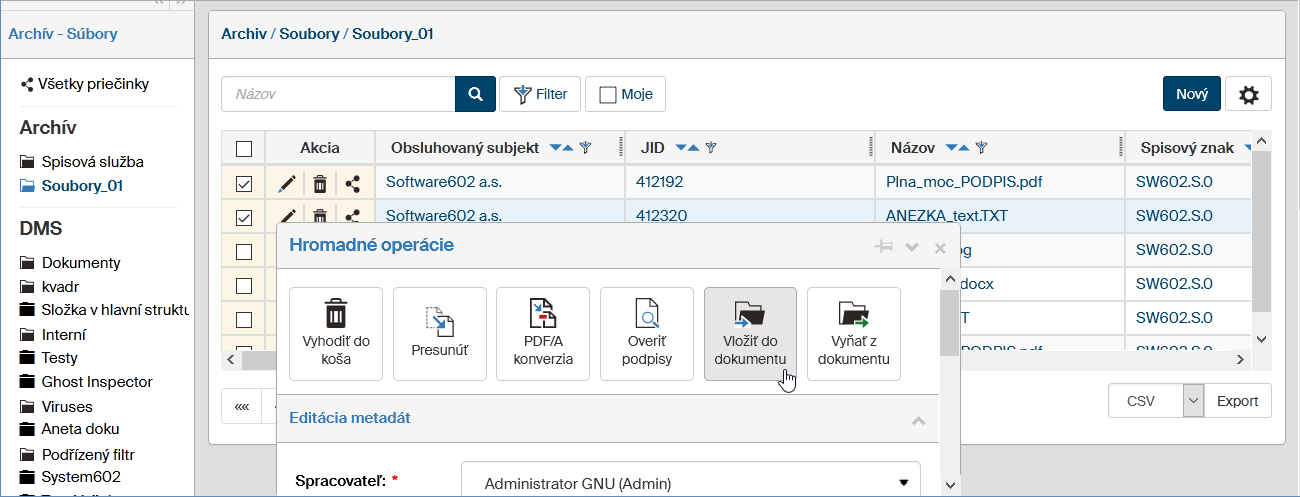
Task: Click Vyhodiť do koša bulk action
Action: [336, 334]
